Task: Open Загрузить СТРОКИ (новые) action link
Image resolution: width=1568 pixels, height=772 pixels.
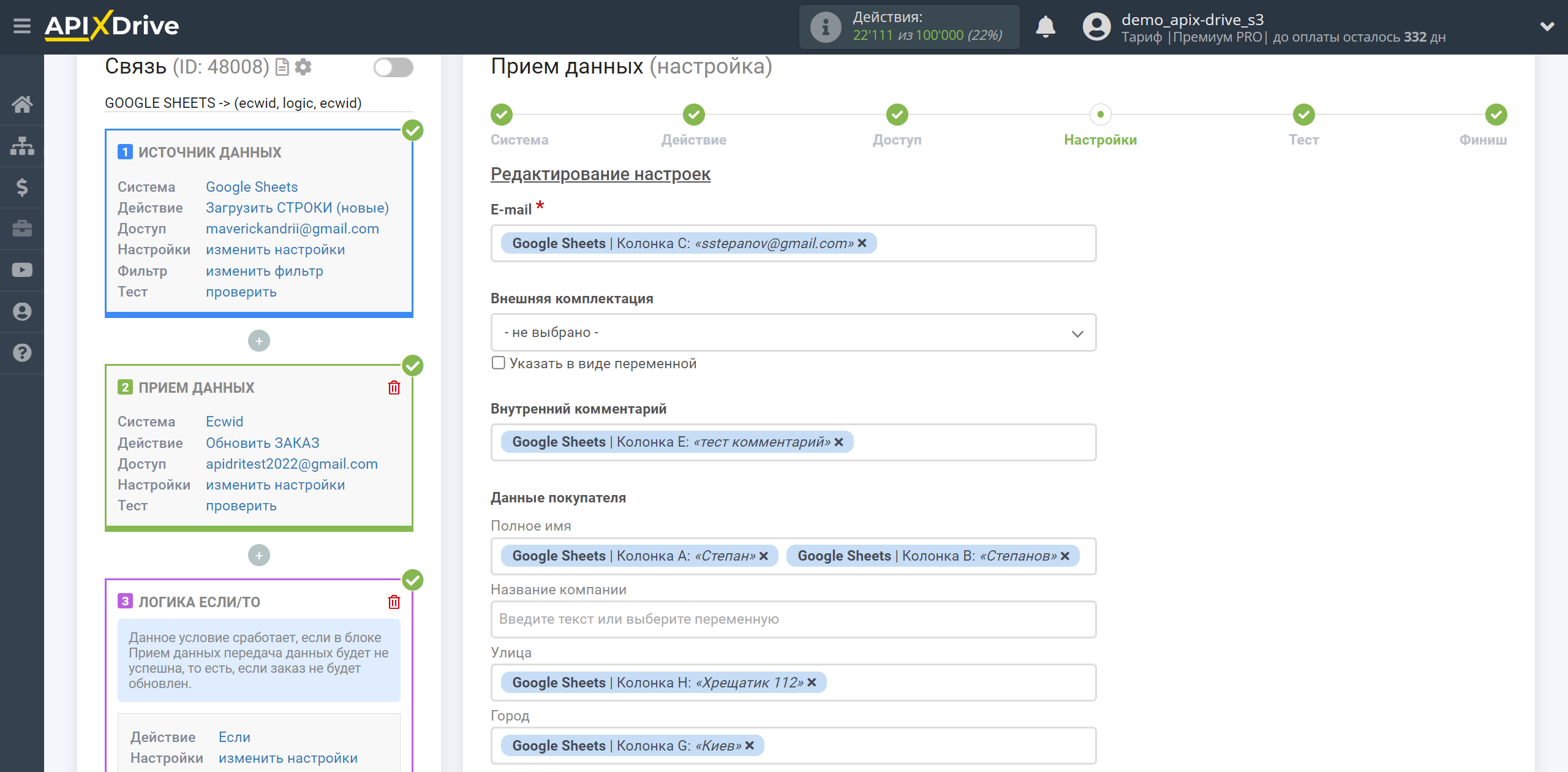Action: pos(297,208)
